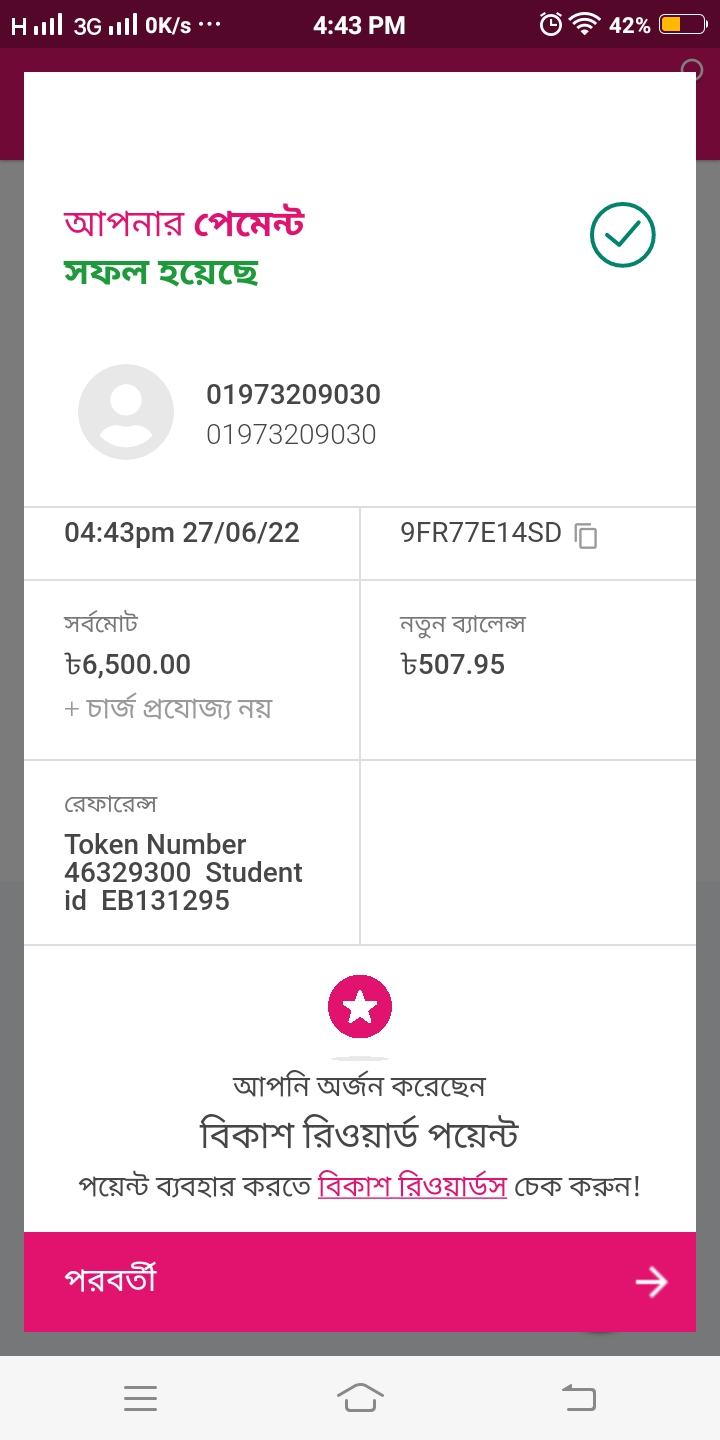
Task: Tap the green payment success checkmark
Action: 622,236
